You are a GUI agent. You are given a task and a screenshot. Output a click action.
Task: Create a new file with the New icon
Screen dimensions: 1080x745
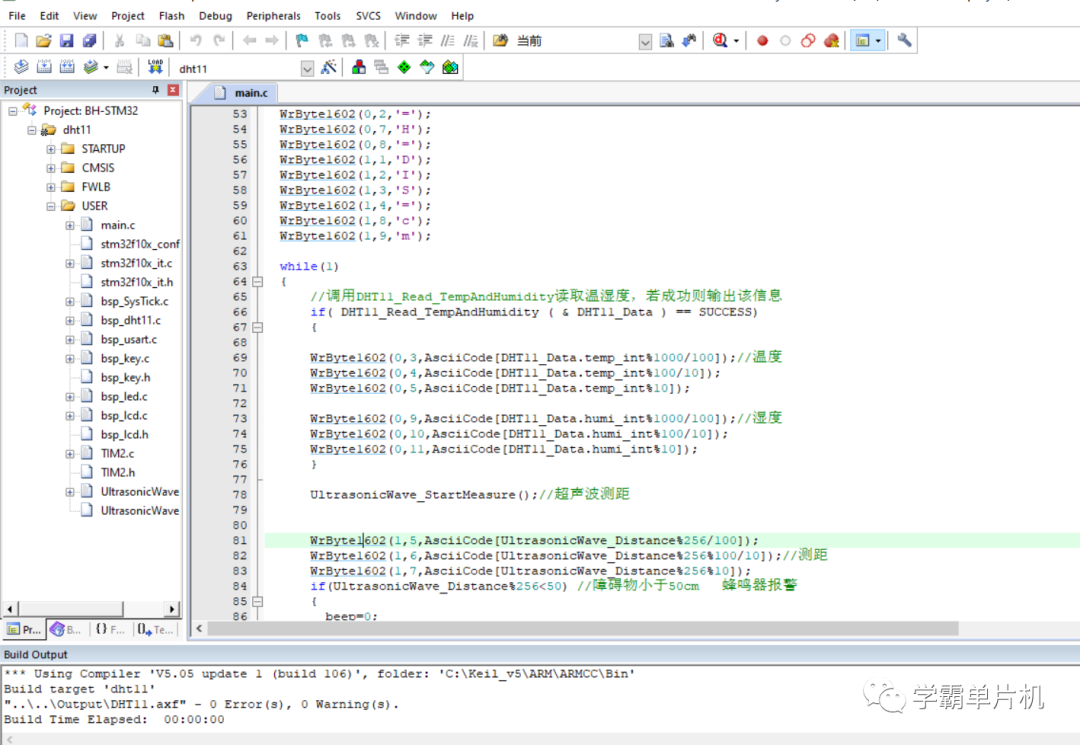[21, 41]
